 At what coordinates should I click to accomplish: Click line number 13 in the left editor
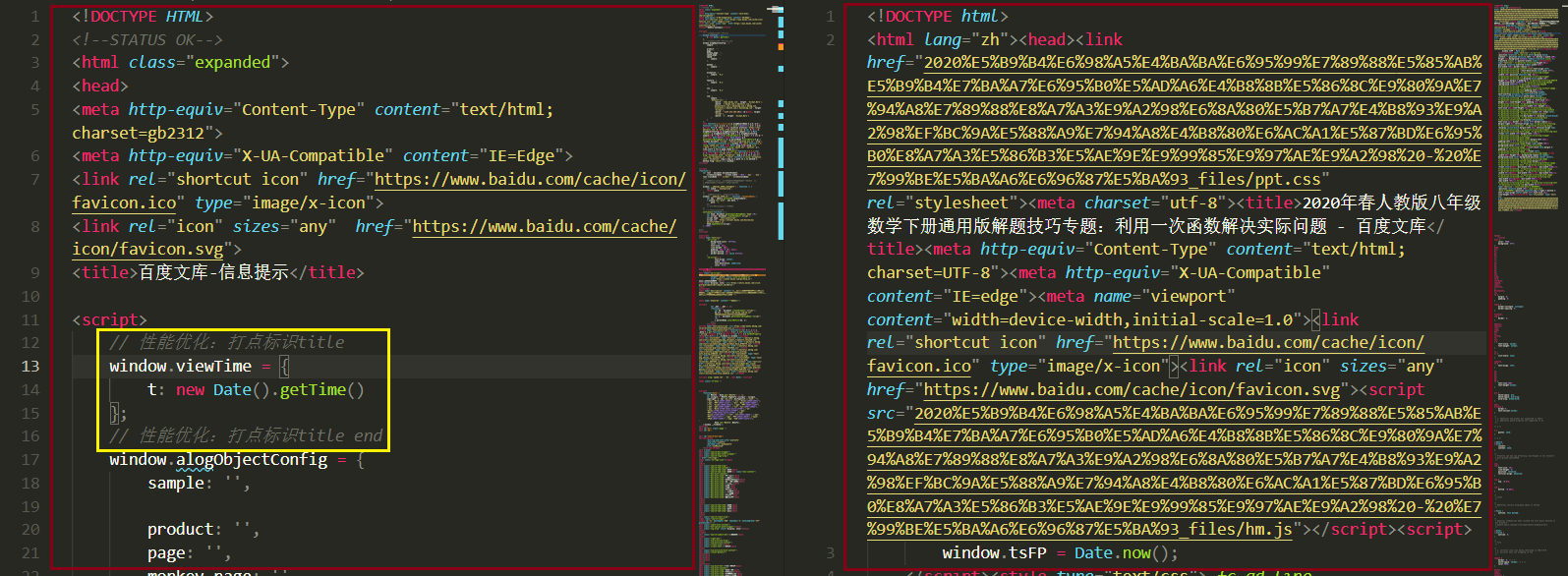pyautogui.click(x=30, y=366)
